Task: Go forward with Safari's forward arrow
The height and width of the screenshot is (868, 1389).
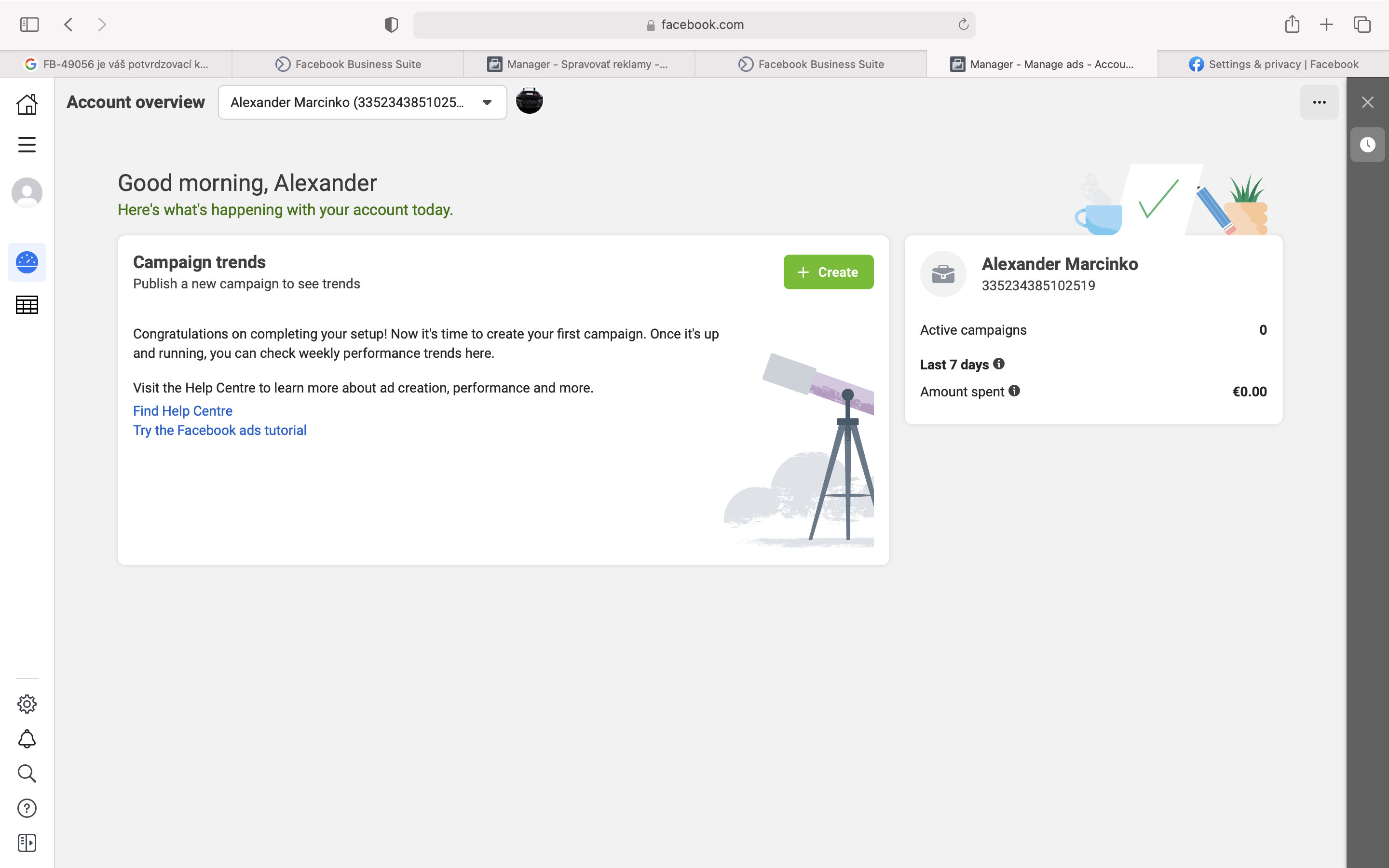Action: (x=102, y=25)
